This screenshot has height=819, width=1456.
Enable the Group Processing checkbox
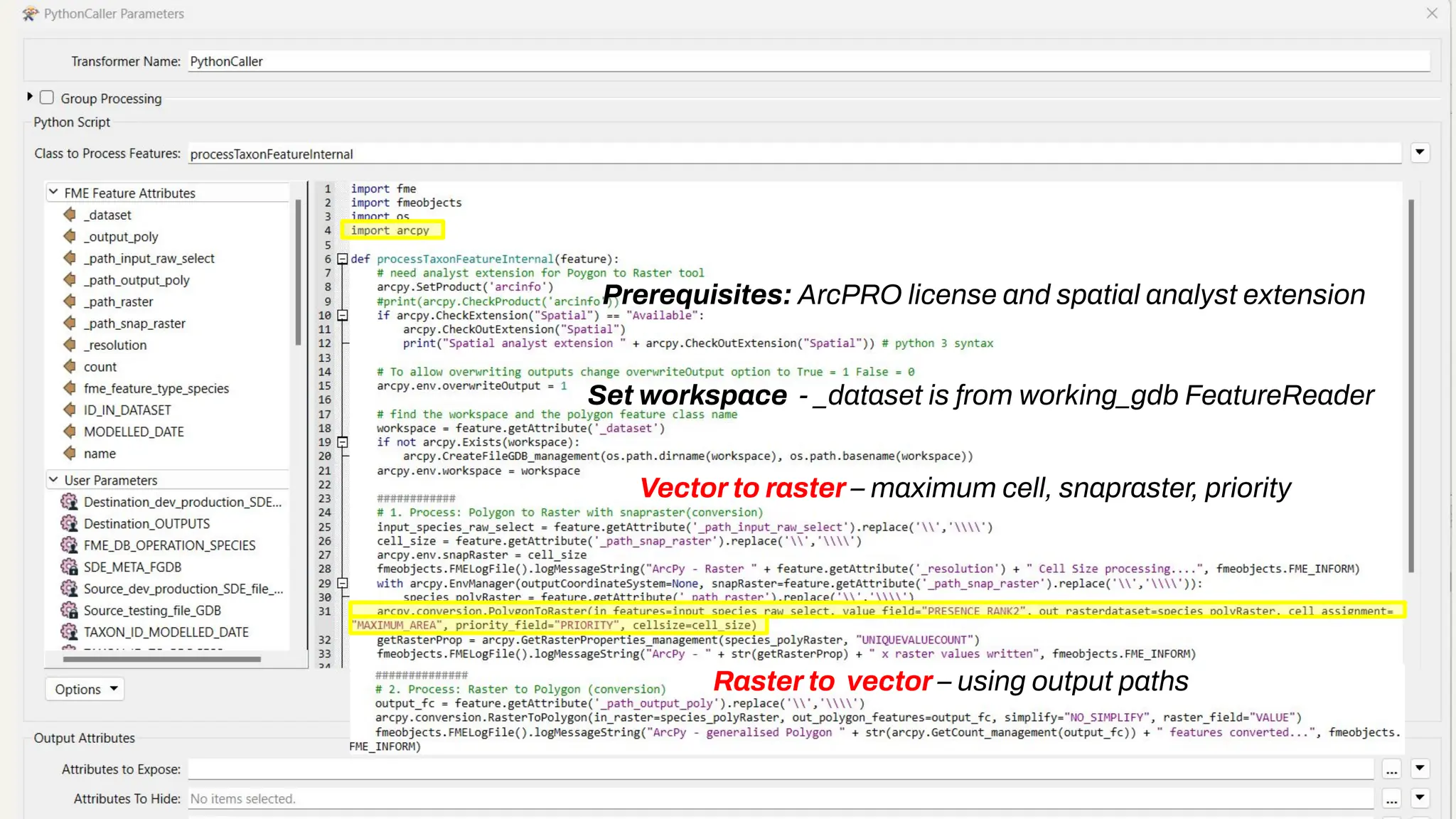pos(47,97)
